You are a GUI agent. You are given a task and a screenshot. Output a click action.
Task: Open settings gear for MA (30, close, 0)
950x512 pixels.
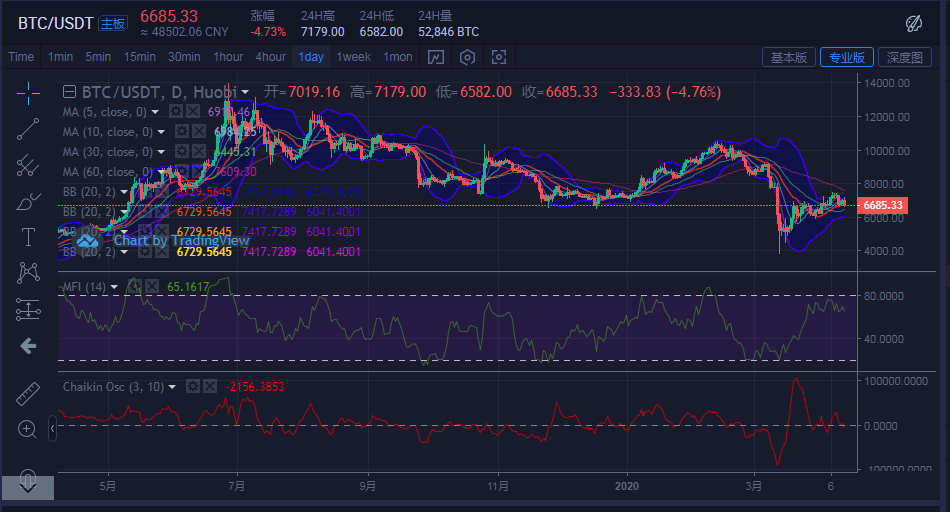(182, 151)
